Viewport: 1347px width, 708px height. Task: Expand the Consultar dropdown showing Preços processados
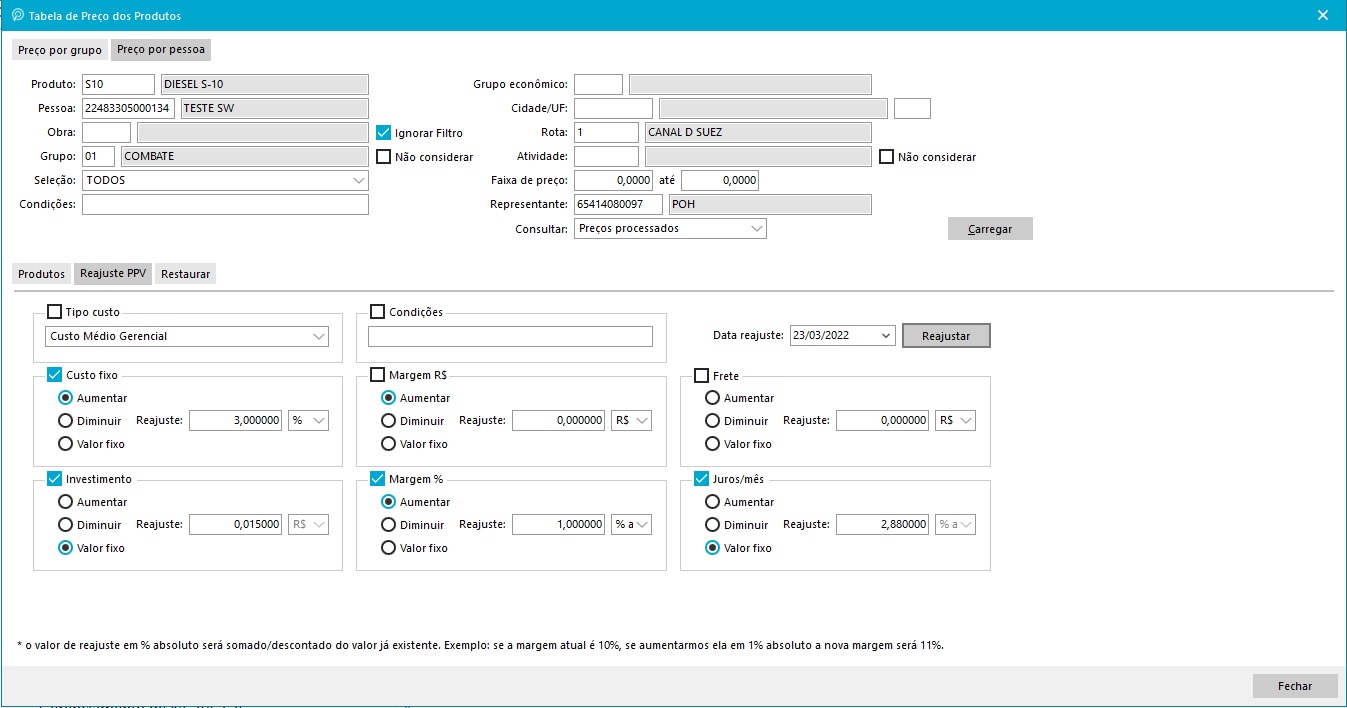tap(670, 228)
